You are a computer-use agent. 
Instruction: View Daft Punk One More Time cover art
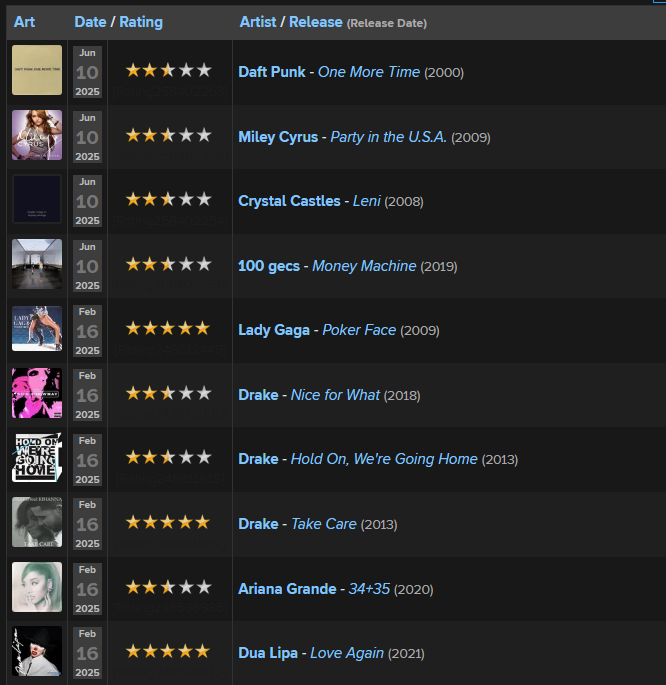(37, 70)
